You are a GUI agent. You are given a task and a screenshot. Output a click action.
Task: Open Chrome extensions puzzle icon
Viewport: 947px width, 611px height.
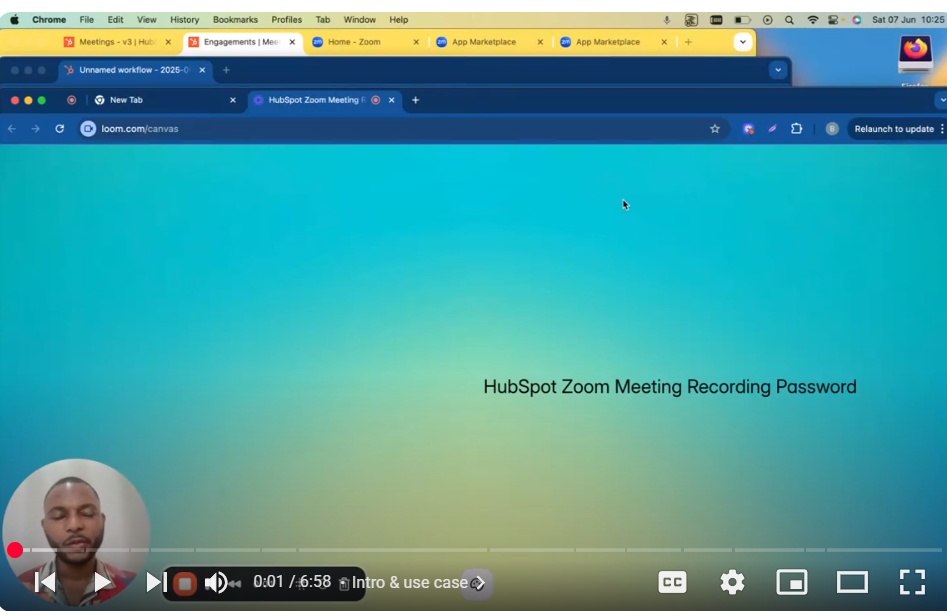[797, 129]
